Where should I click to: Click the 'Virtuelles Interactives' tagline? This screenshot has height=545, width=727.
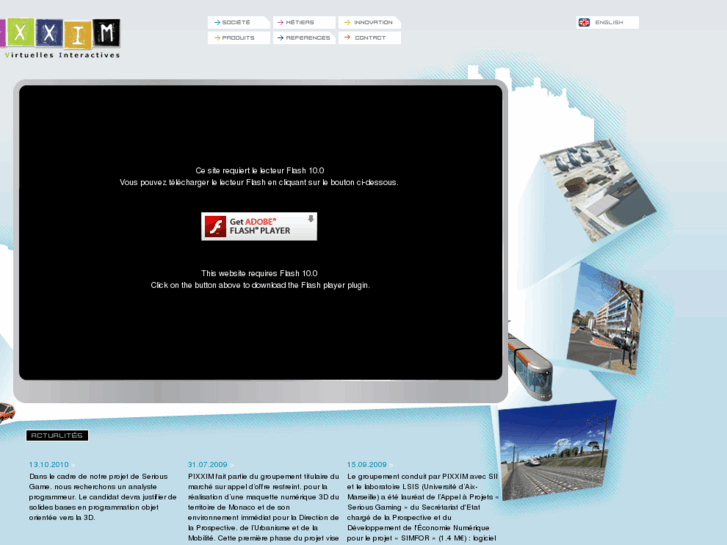point(62,55)
